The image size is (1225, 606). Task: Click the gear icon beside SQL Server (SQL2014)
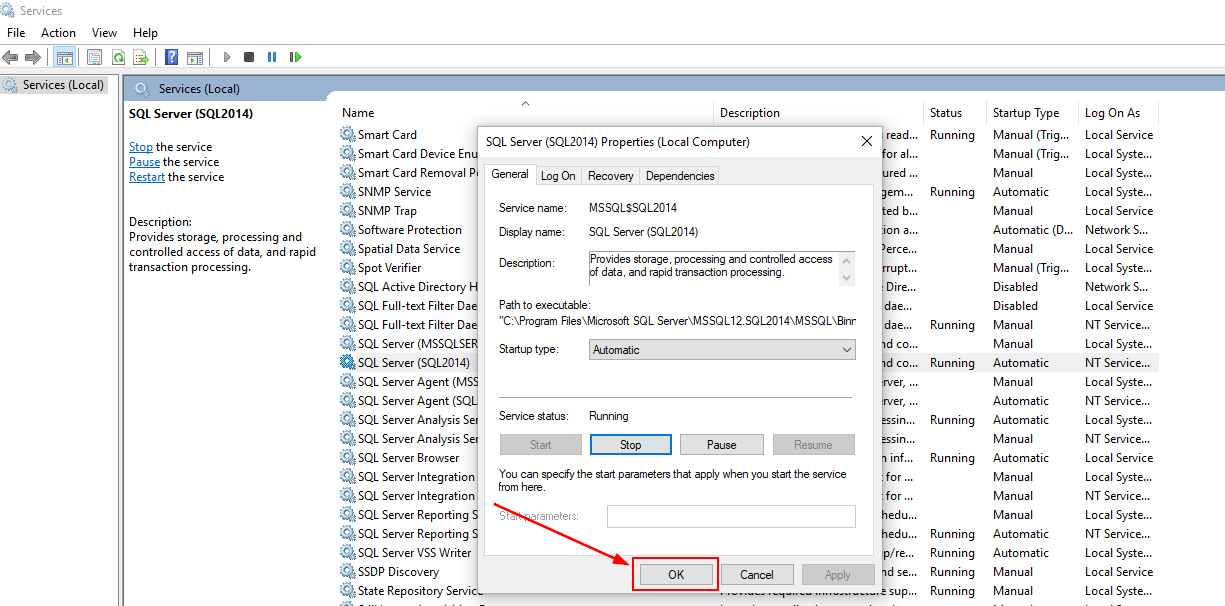click(348, 362)
